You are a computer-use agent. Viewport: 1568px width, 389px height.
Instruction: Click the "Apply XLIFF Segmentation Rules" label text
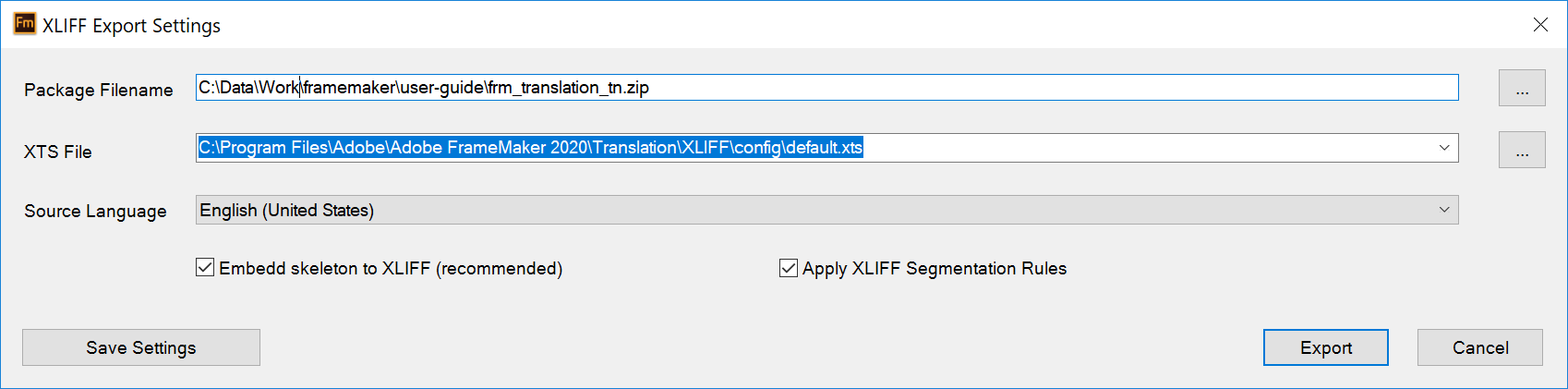pos(935,268)
